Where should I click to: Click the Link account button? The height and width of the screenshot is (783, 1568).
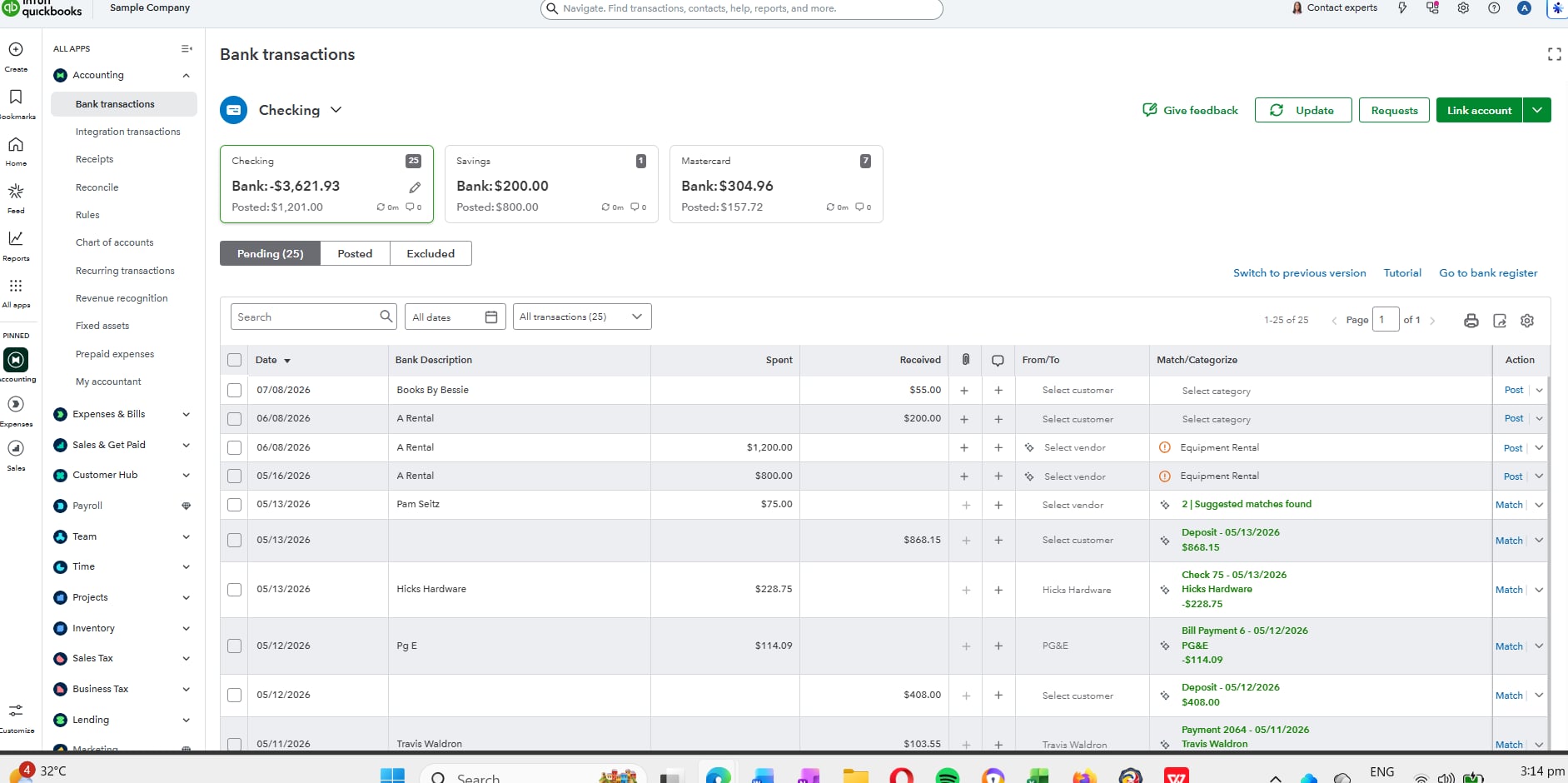pos(1479,110)
